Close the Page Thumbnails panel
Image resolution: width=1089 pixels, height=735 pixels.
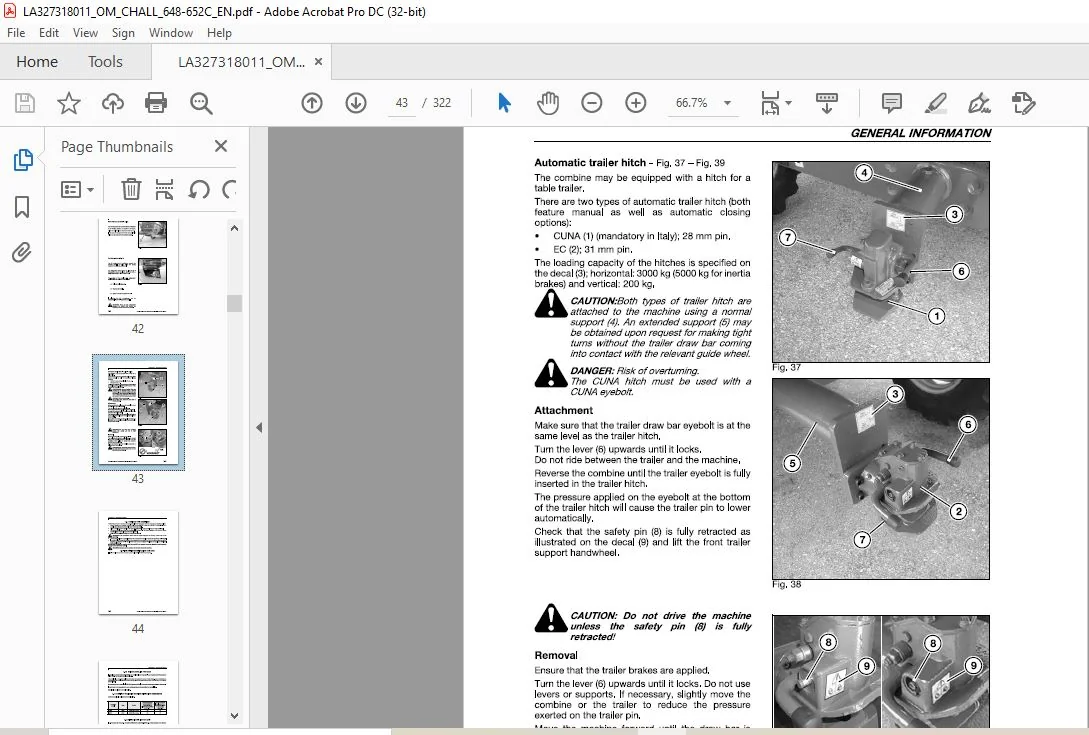click(221, 146)
